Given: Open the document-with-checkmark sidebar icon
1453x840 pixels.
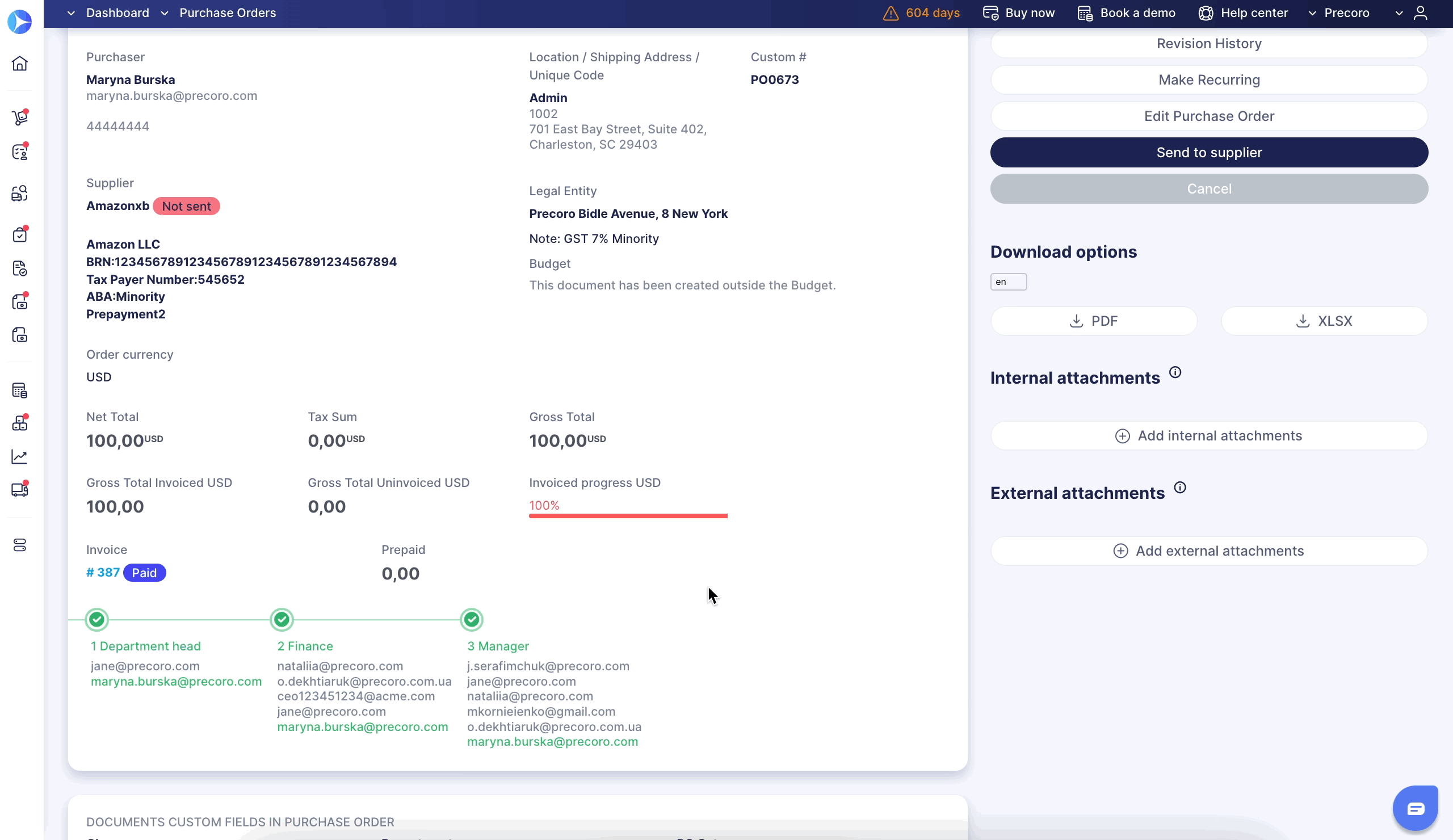Looking at the screenshot, I should 20,268.
